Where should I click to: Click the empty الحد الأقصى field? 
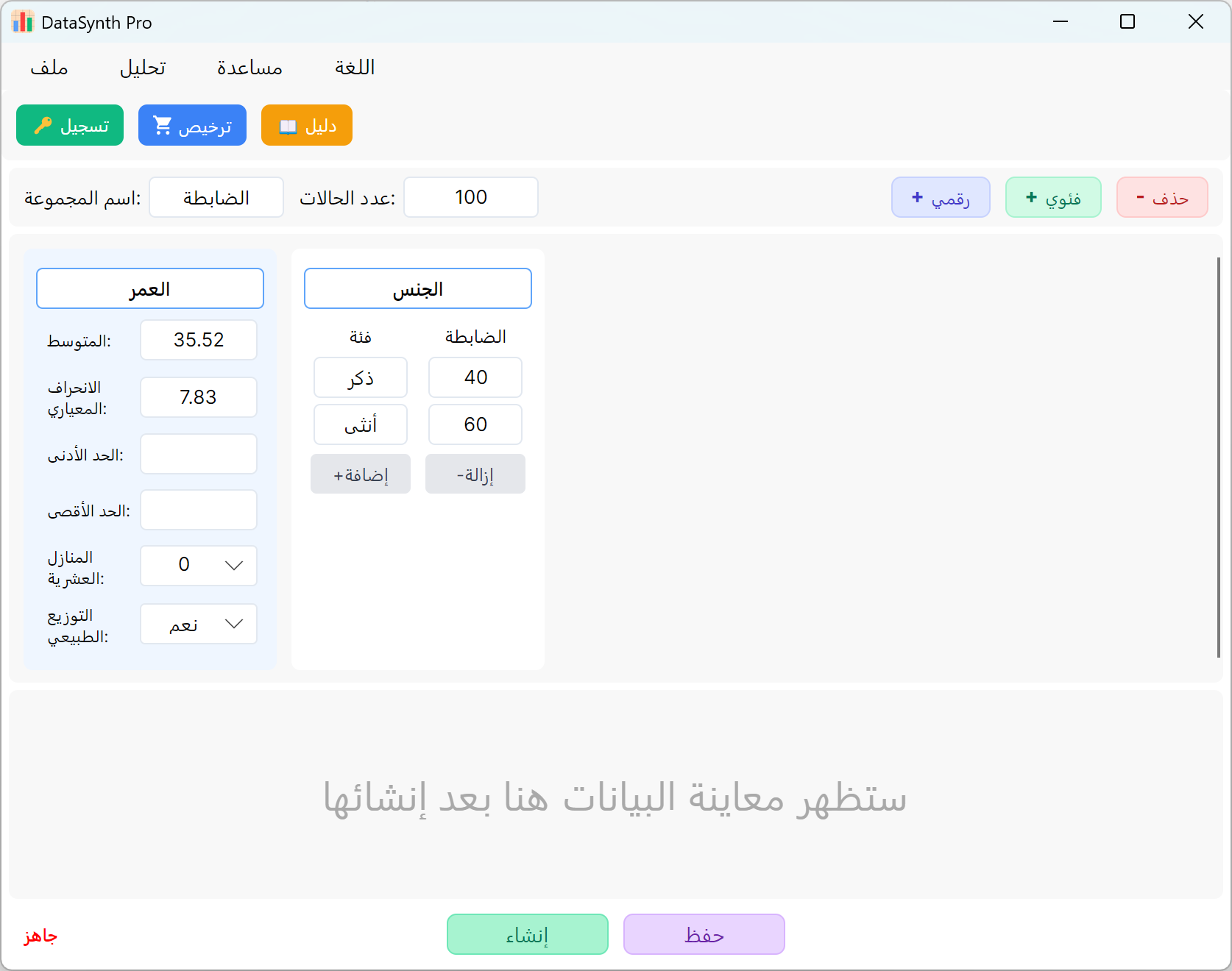[199, 510]
